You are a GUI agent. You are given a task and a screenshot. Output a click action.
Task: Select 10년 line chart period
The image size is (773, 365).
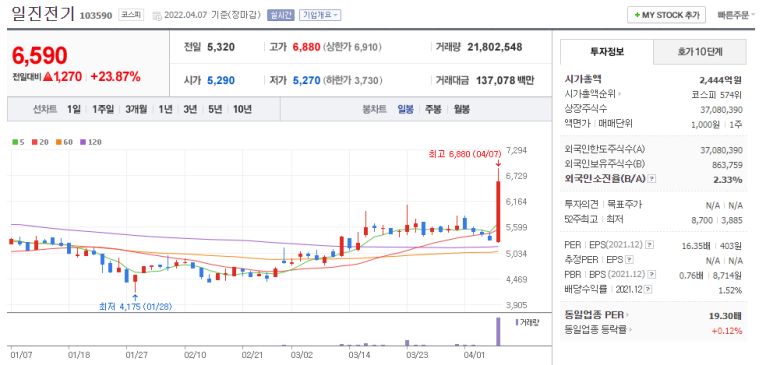(243, 109)
